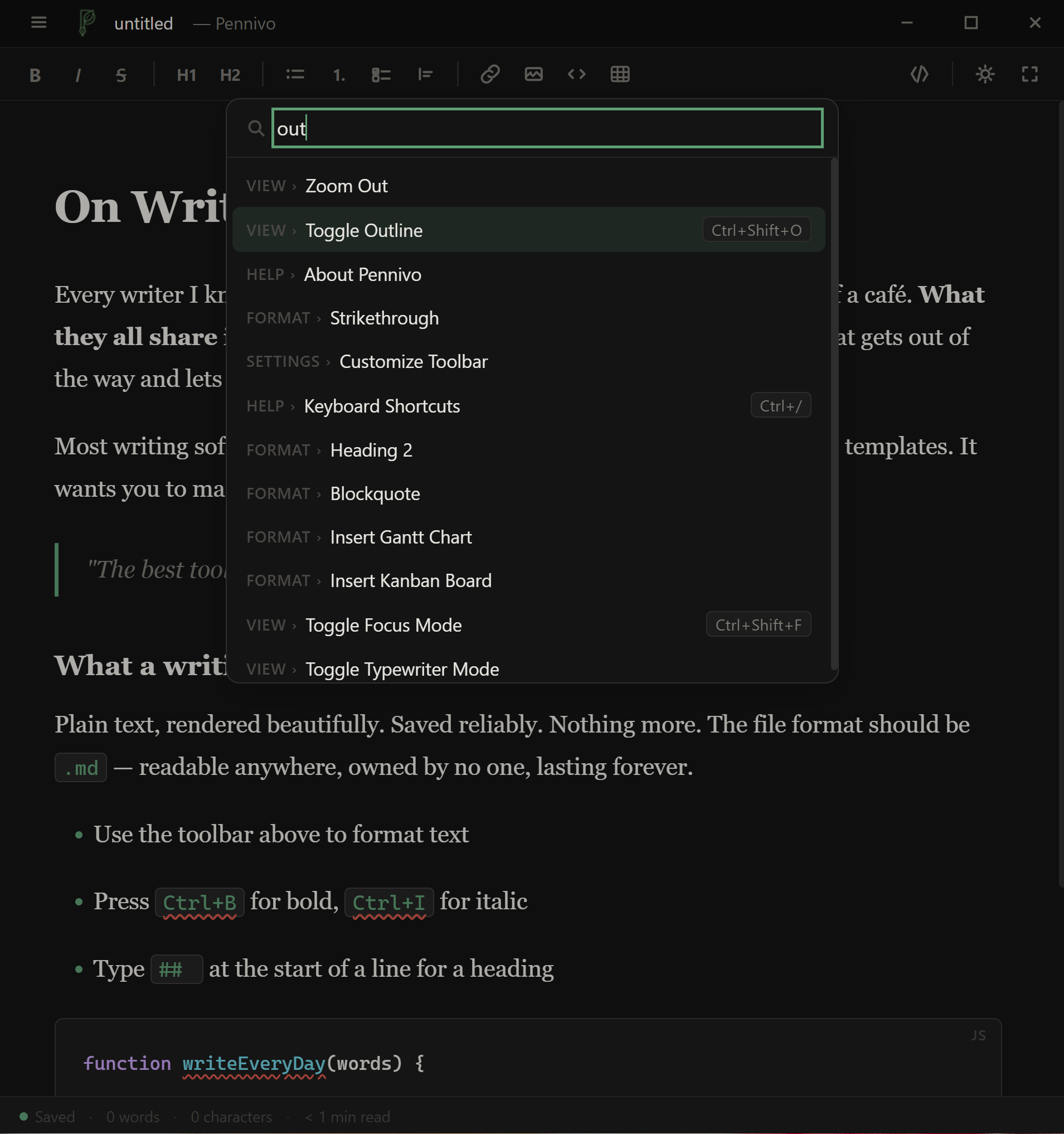The image size is (1064, 1134).
Task: Apply strikethrough from the toolbar
Action: 121,74
